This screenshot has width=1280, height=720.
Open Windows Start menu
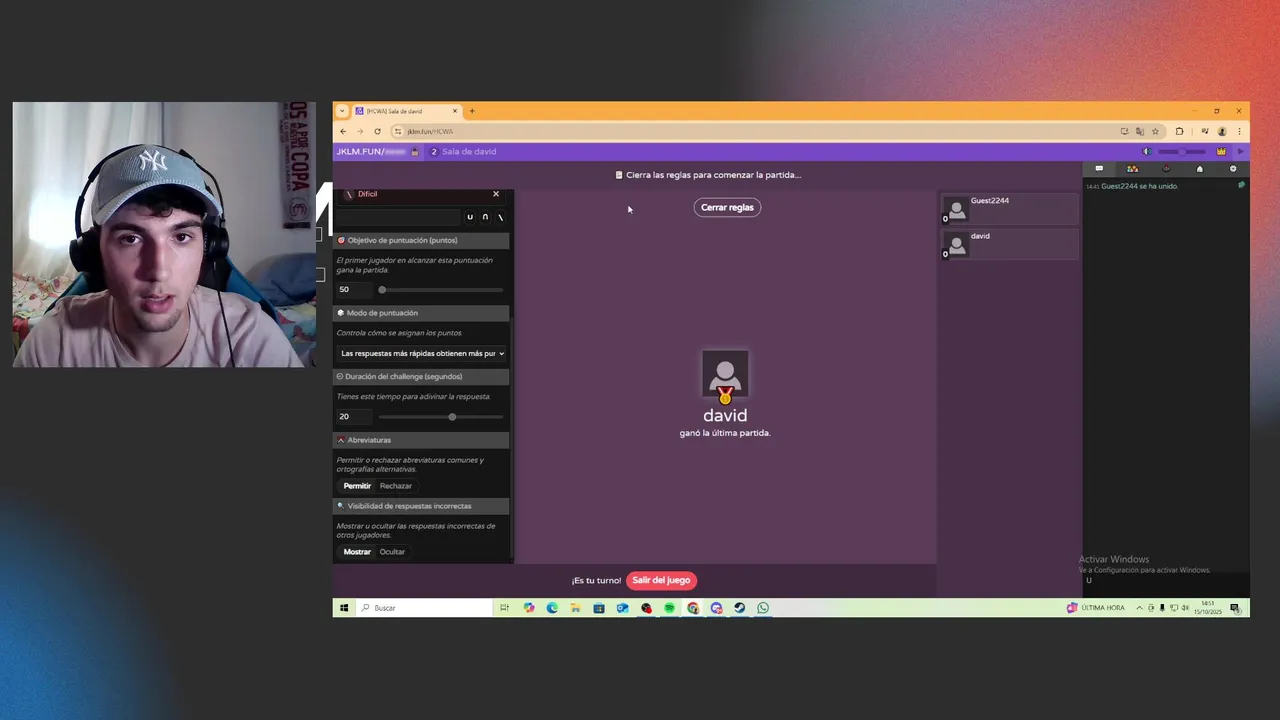coord(344,608)
